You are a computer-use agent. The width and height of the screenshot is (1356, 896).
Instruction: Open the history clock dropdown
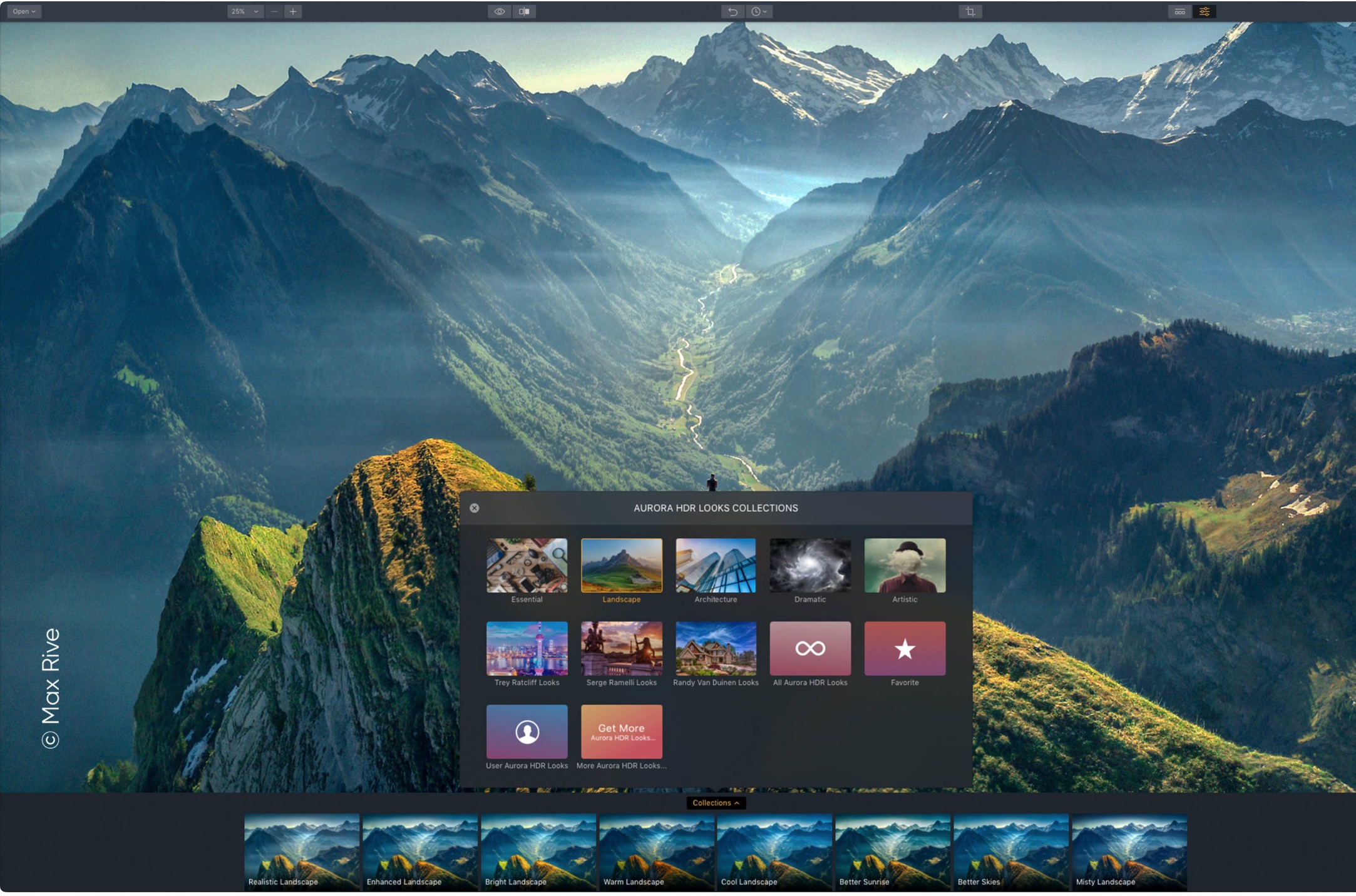coord(759,11)
